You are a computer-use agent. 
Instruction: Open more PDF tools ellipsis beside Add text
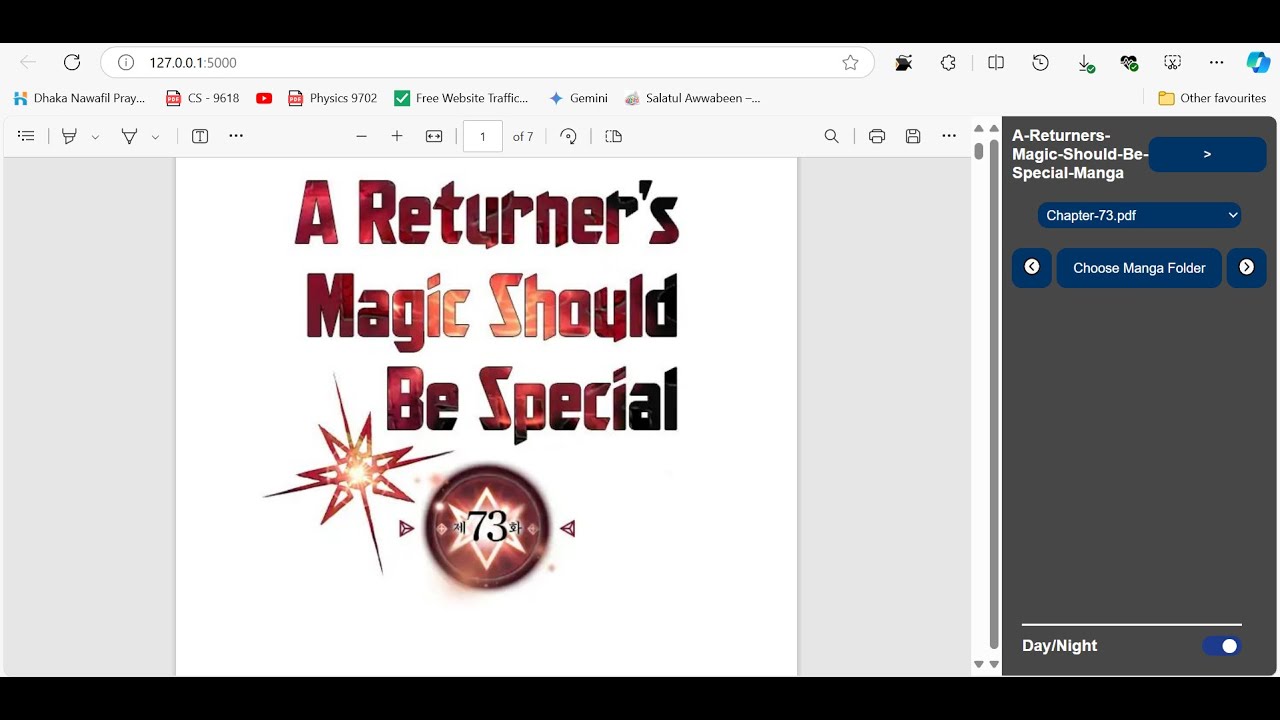[x=236, y=136]
